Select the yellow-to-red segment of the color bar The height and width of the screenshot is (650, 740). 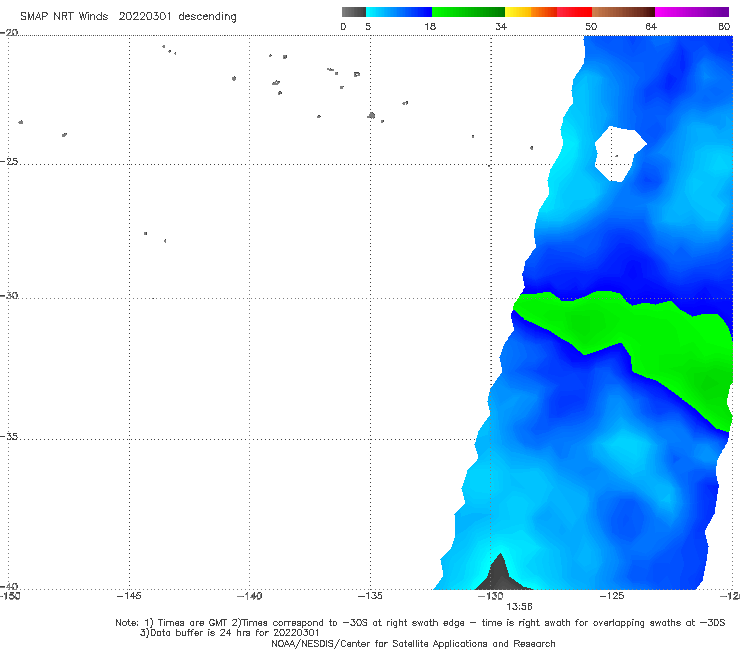548,12
